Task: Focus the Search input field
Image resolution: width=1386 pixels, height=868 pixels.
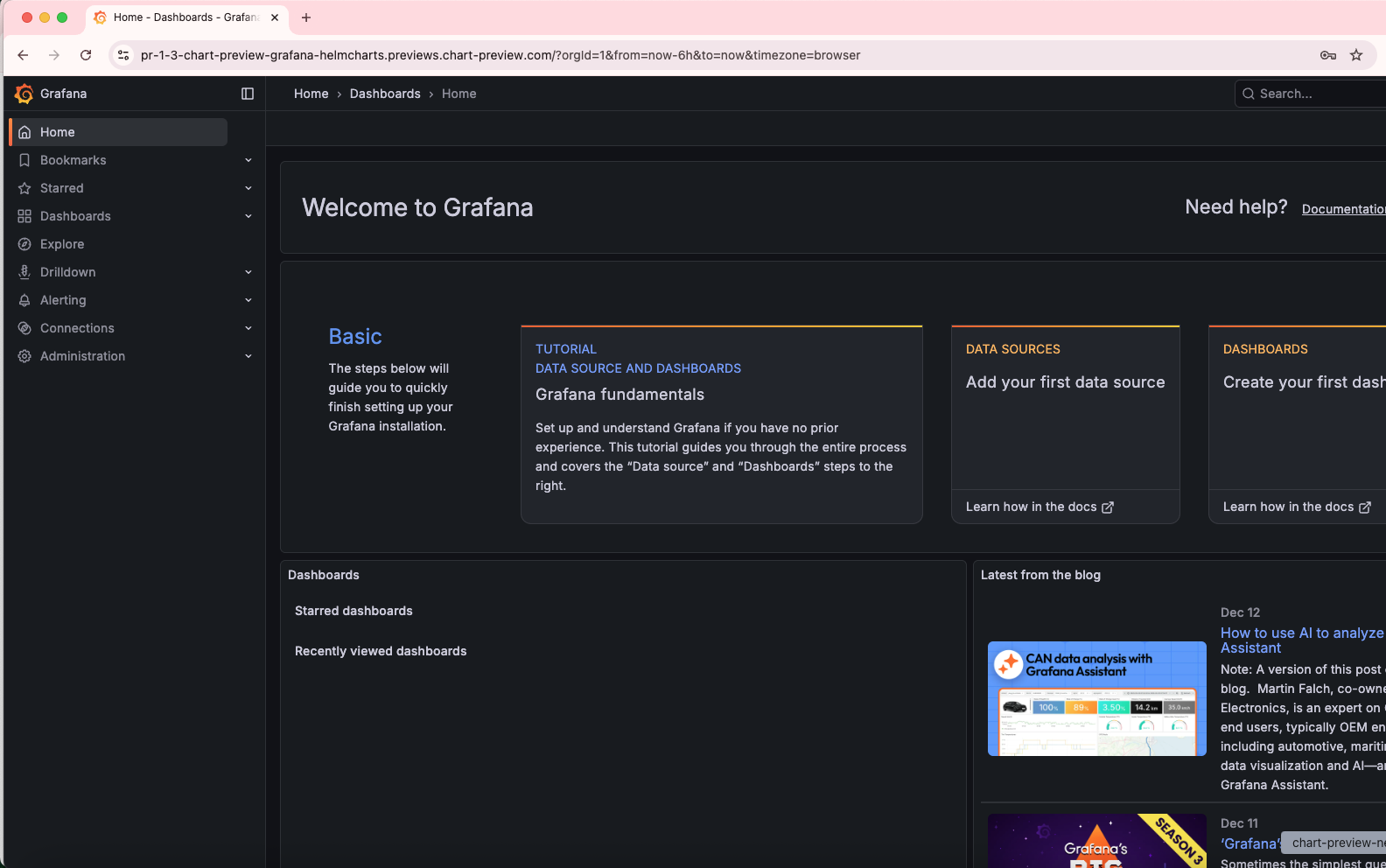Action: (x=1312, y=94)
